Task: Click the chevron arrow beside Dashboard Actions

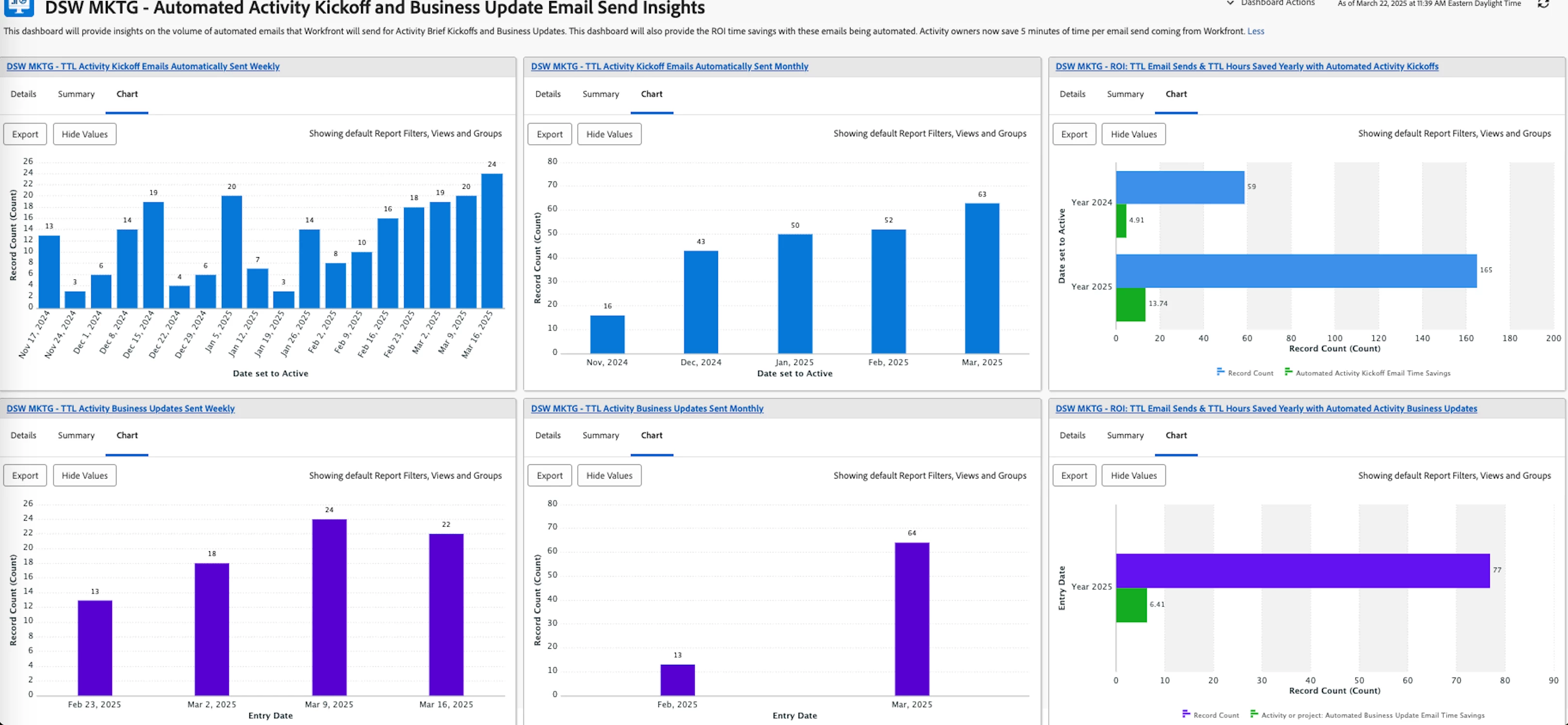Action: (1230, 4)
